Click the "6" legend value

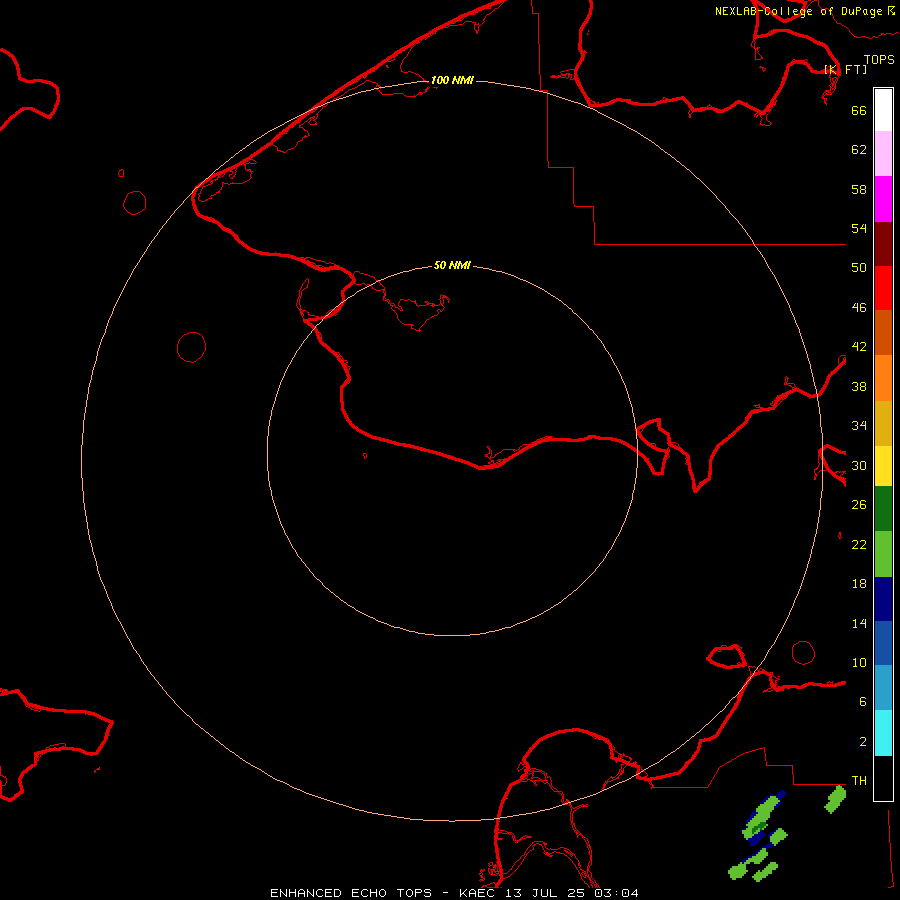[x=863, y=702]
